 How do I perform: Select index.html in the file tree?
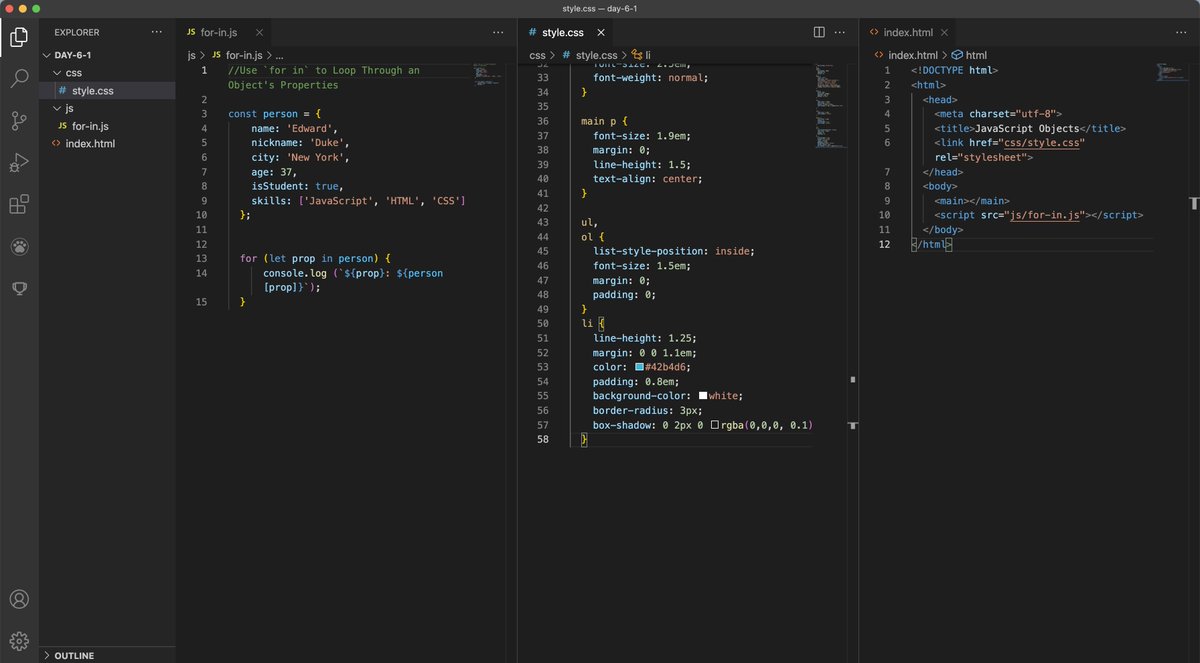[x=107, y=144]
